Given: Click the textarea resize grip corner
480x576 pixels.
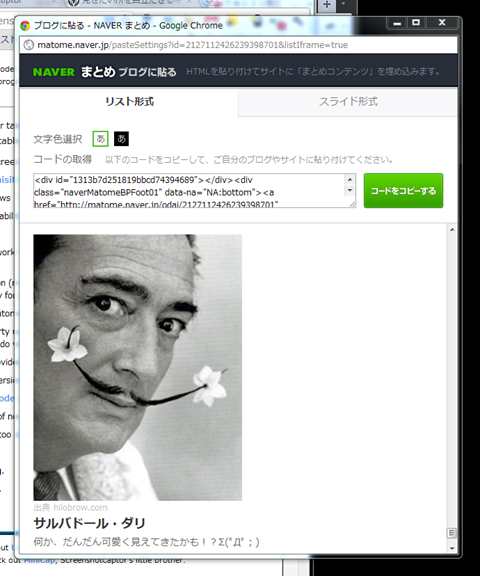Looking at the screenshot, I should [x=353, y=204].
